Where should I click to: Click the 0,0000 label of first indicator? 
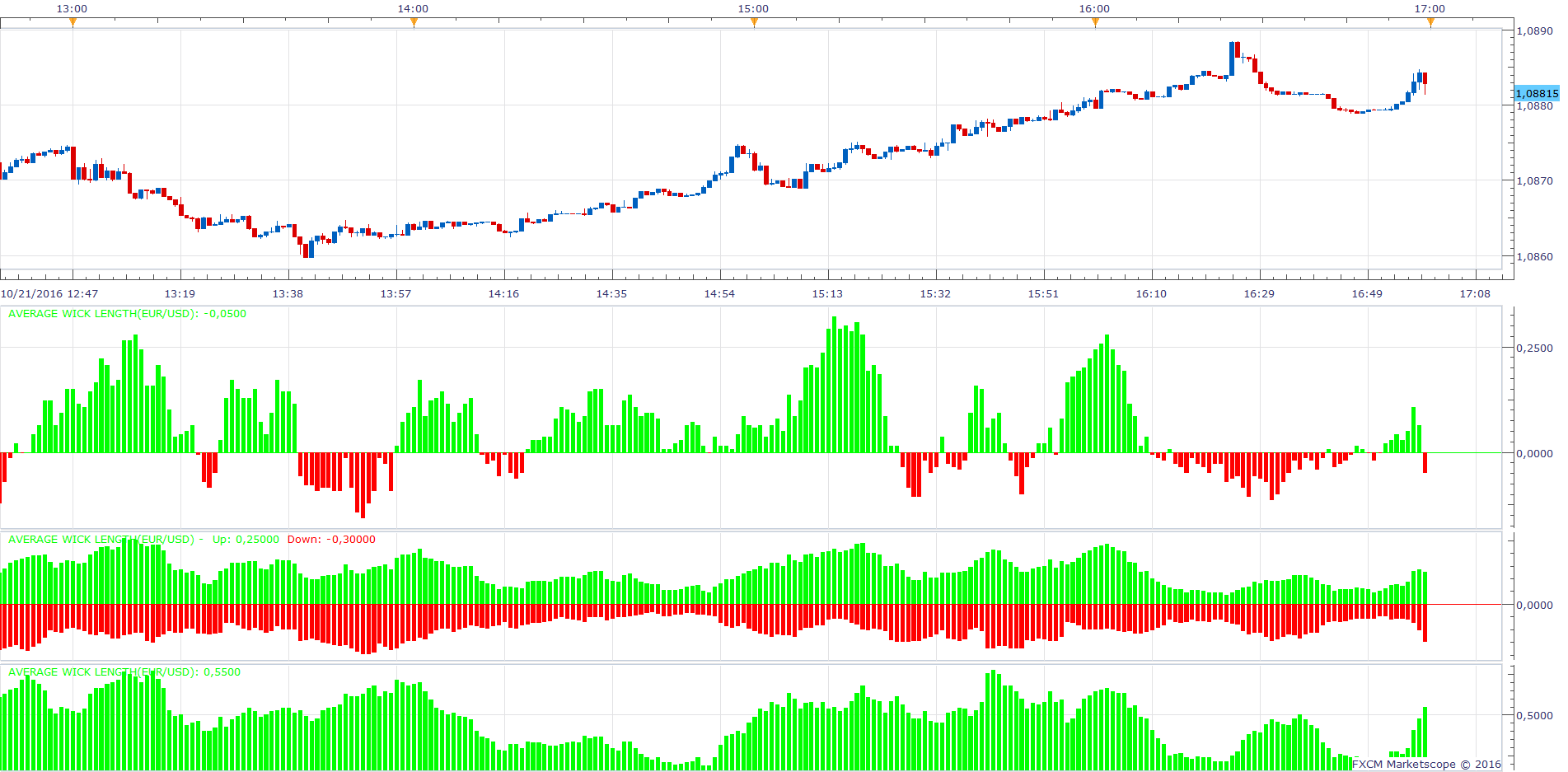tap(1535, 453)
